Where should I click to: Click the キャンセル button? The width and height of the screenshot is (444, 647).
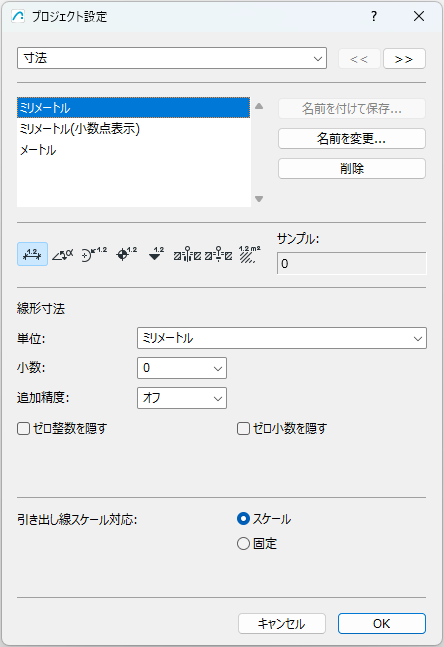coord(282,623)
